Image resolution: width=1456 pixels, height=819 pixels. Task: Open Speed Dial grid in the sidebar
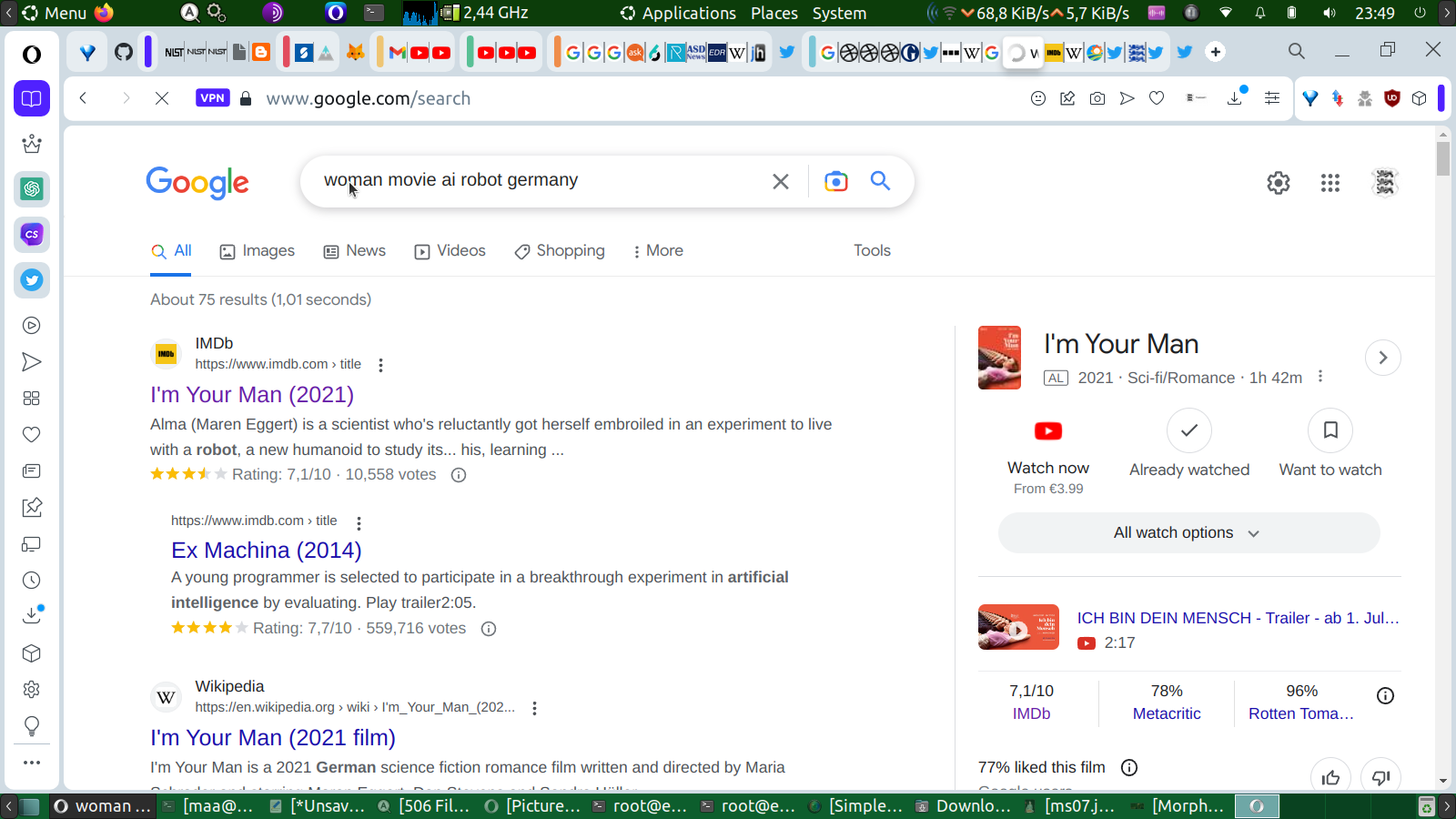[x=32, y=399]
